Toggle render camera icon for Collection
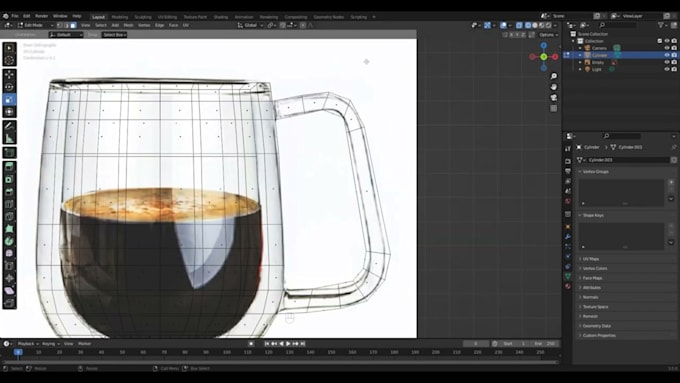680x383 pixels. 674,41
